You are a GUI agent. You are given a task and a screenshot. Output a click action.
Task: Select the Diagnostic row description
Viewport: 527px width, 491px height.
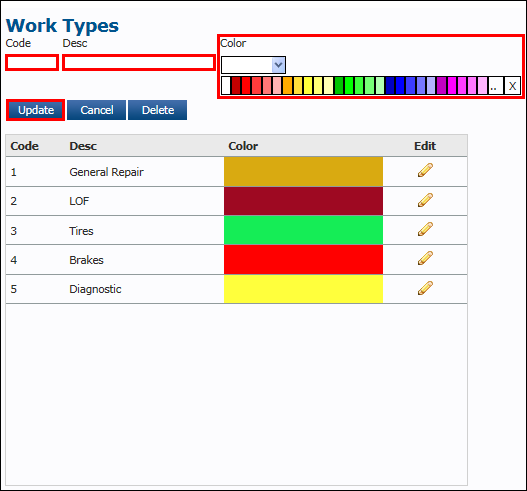pos(95,289)
